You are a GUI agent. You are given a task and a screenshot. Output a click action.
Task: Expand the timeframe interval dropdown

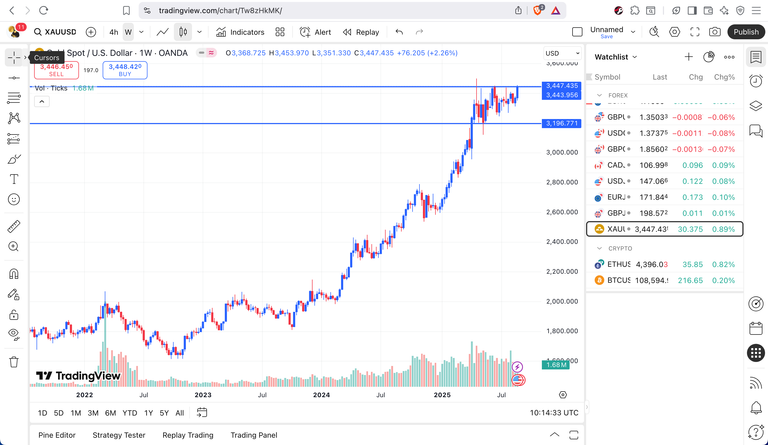[x=141, y=32]
